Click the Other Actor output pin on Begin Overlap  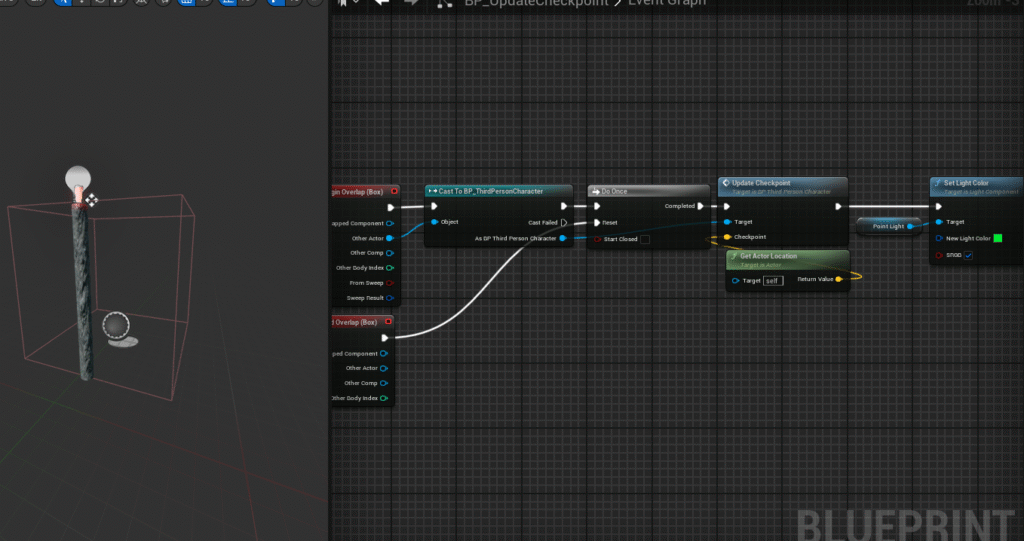(x=389, y=238)
